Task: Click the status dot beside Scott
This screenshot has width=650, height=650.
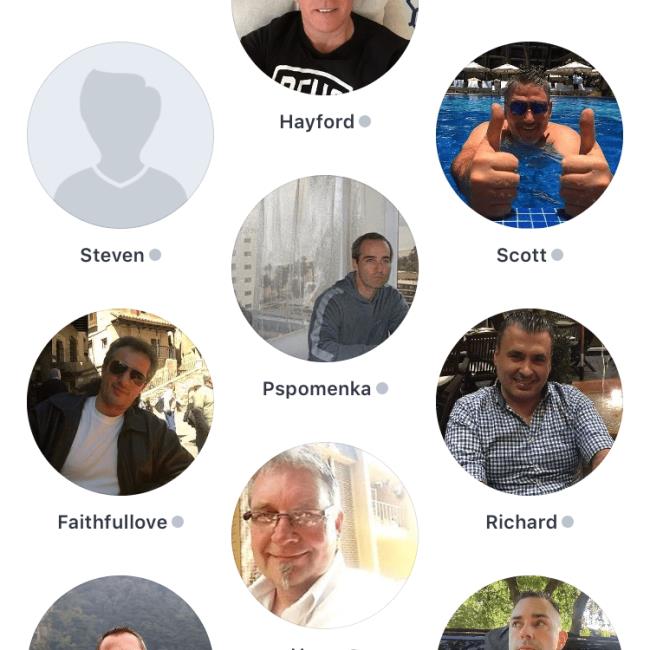Action: click(557, 255)
